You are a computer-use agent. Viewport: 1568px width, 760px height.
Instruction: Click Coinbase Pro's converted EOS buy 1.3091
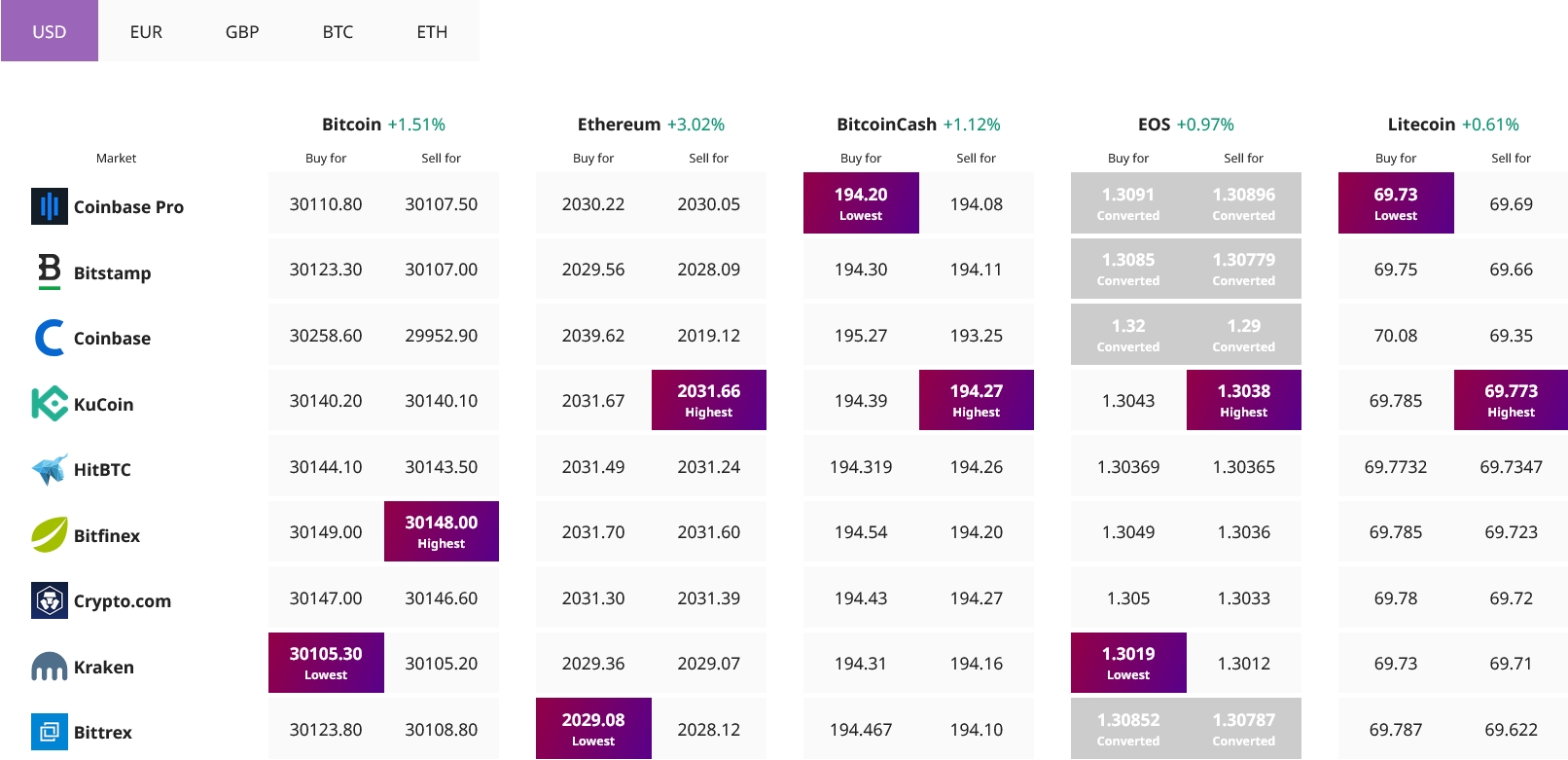[1128, 203]
